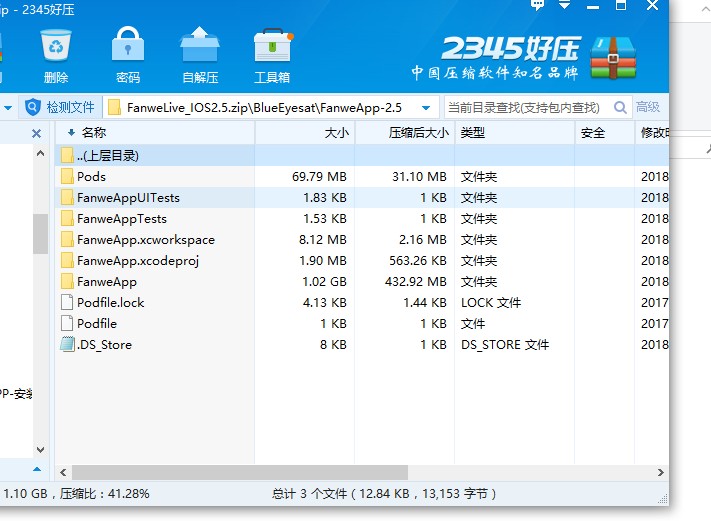
Task: Select the Podfile file icon
Action: 67,323
